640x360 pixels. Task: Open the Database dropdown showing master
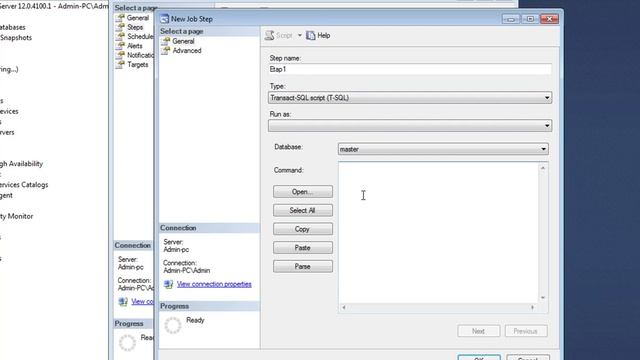(443, 149)
